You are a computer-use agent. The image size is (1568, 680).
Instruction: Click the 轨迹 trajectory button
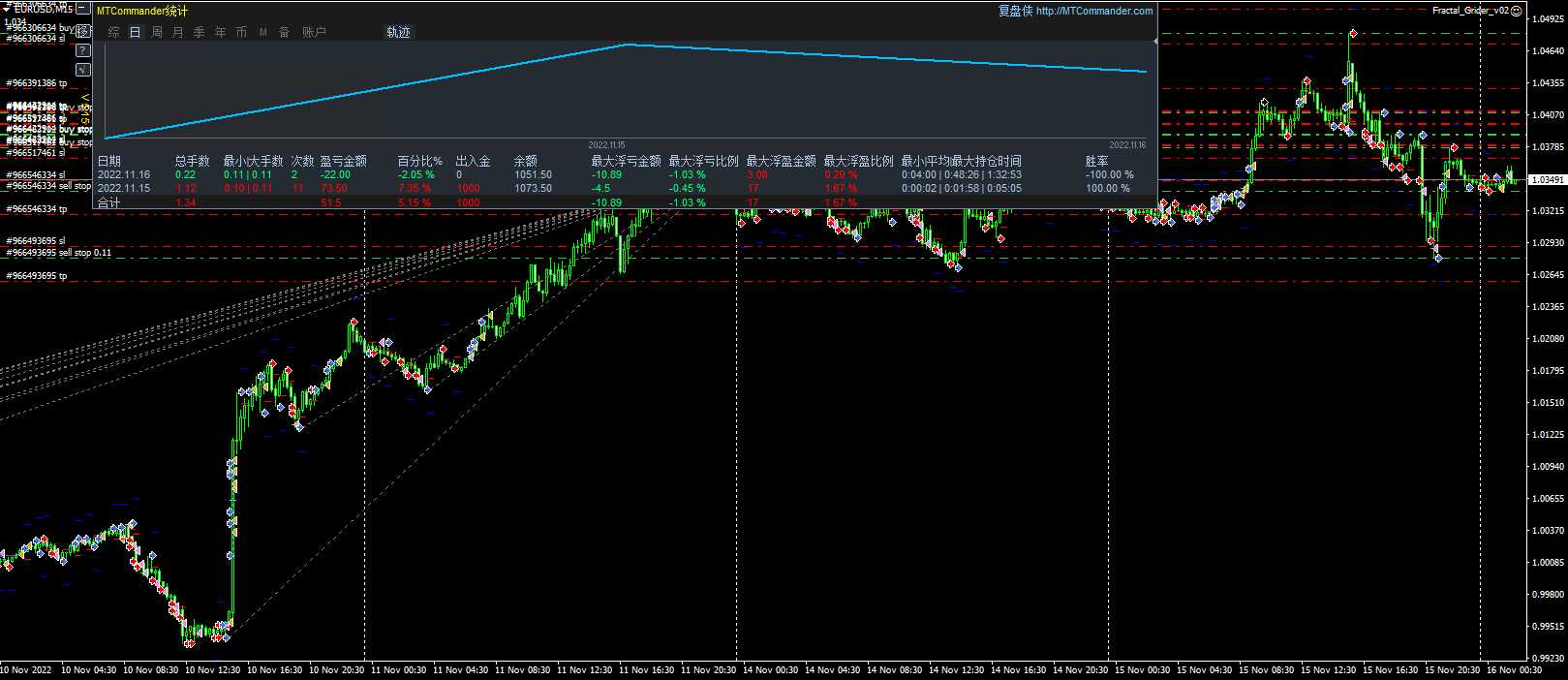[x=398, y=32]
